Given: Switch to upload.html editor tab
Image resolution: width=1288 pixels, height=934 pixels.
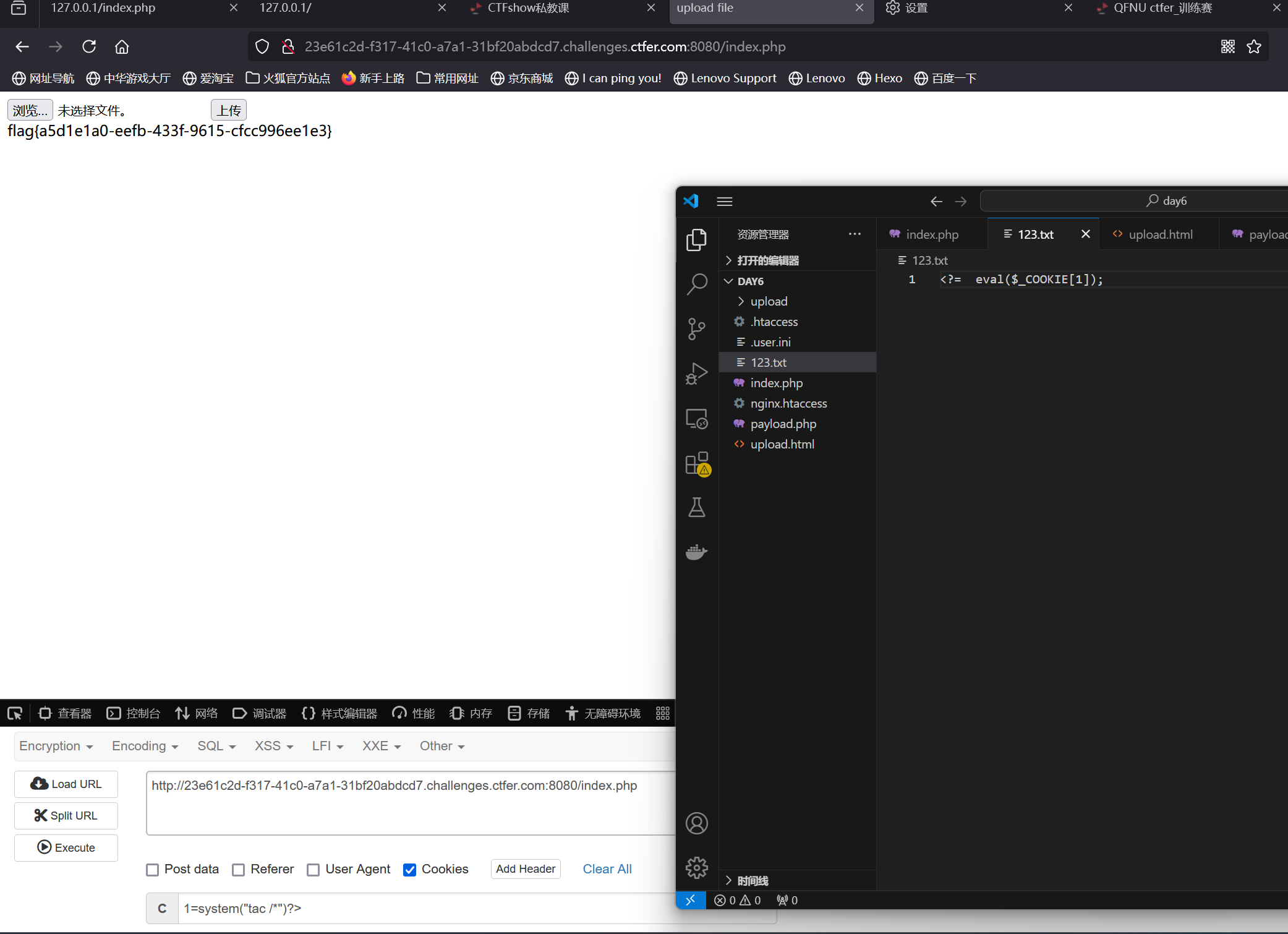Looking at the screenshot, I should [1160, 234].
